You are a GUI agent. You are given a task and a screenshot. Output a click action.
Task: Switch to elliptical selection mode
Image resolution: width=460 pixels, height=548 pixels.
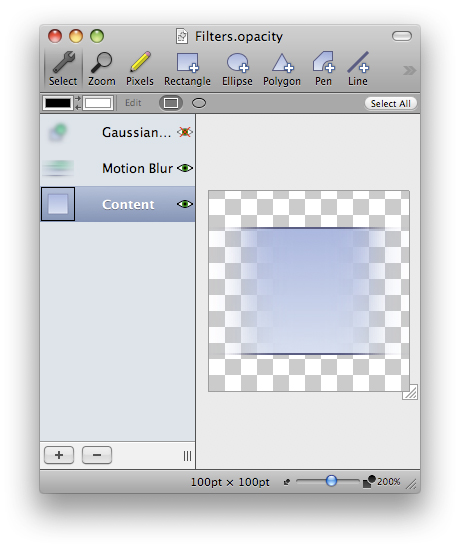click(199, 103)
